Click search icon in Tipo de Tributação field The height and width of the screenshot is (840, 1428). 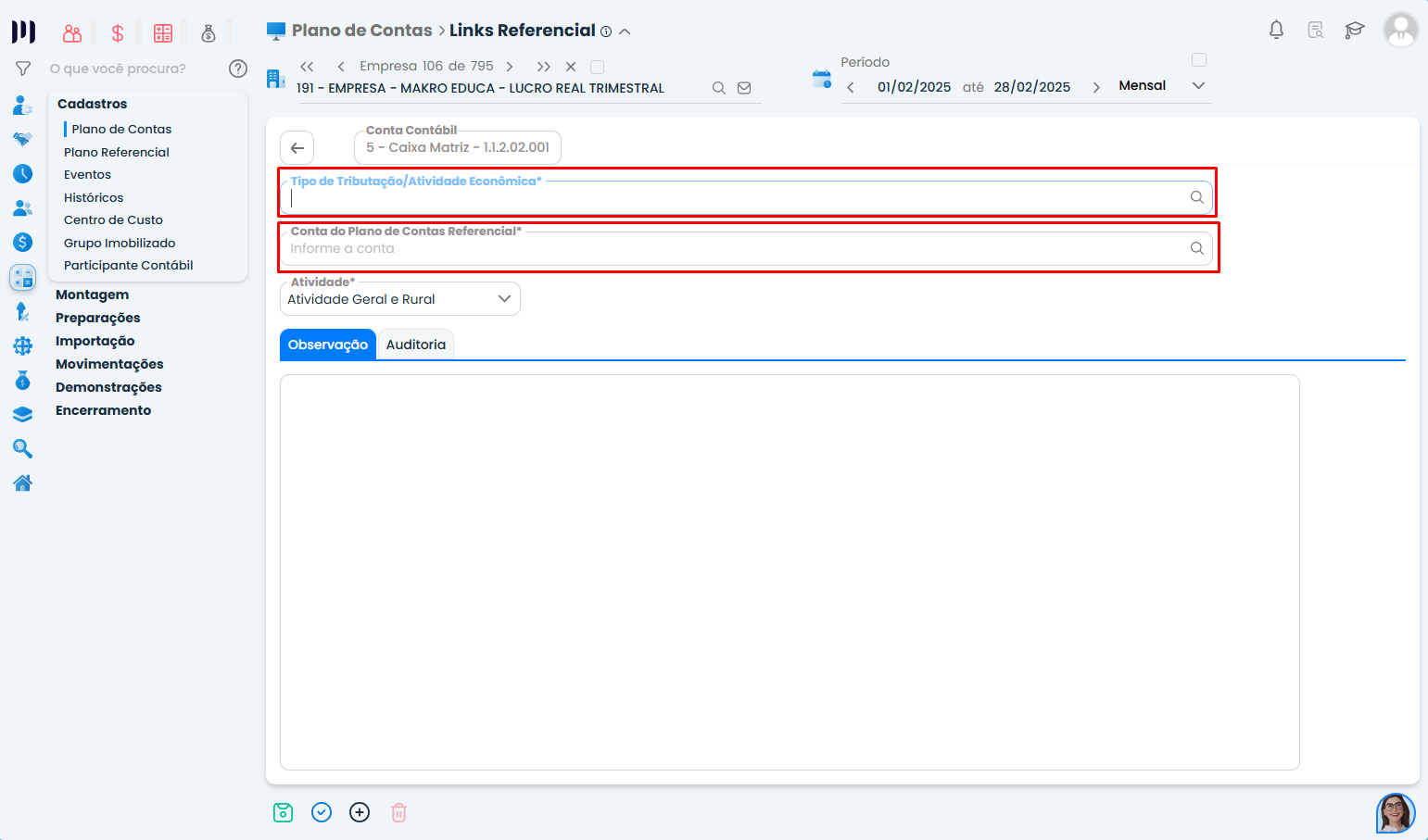1196,197
